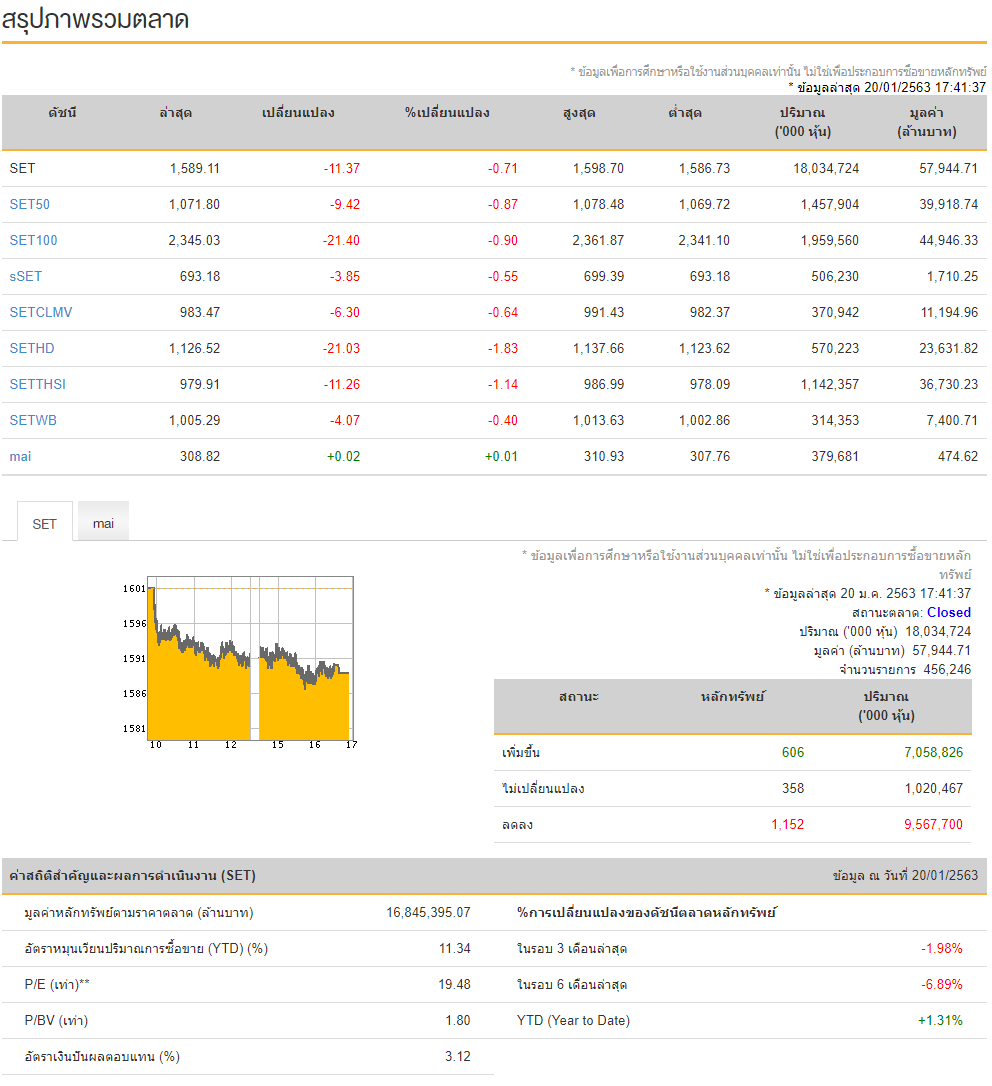The height and width of the screenshot is (1086, 992).
Task: Open the SET100 index link
Action: click(33, 241)
